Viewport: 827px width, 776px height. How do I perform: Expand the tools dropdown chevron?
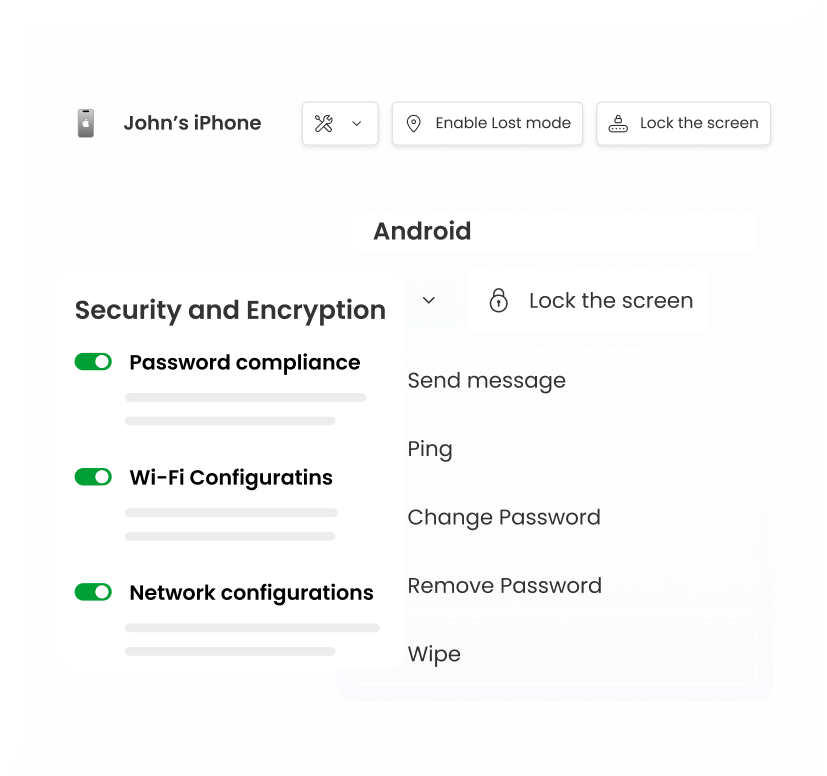tap(356, 124)
